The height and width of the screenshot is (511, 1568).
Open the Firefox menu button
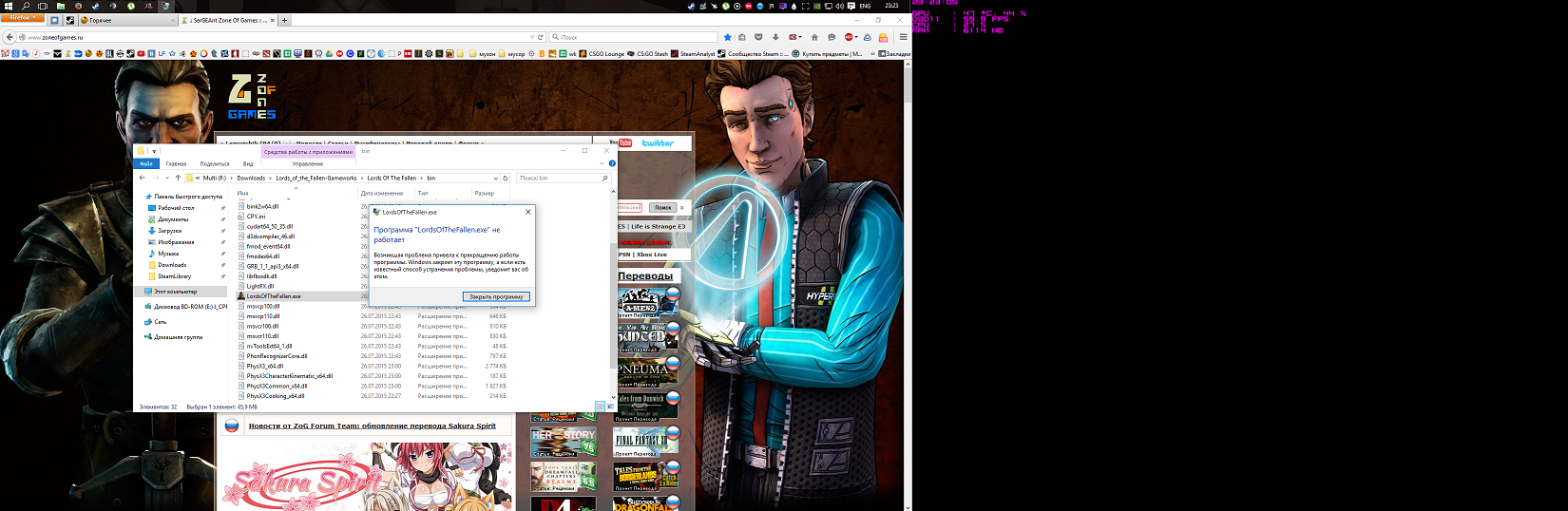pyautogui.click(x=22, y=18)
